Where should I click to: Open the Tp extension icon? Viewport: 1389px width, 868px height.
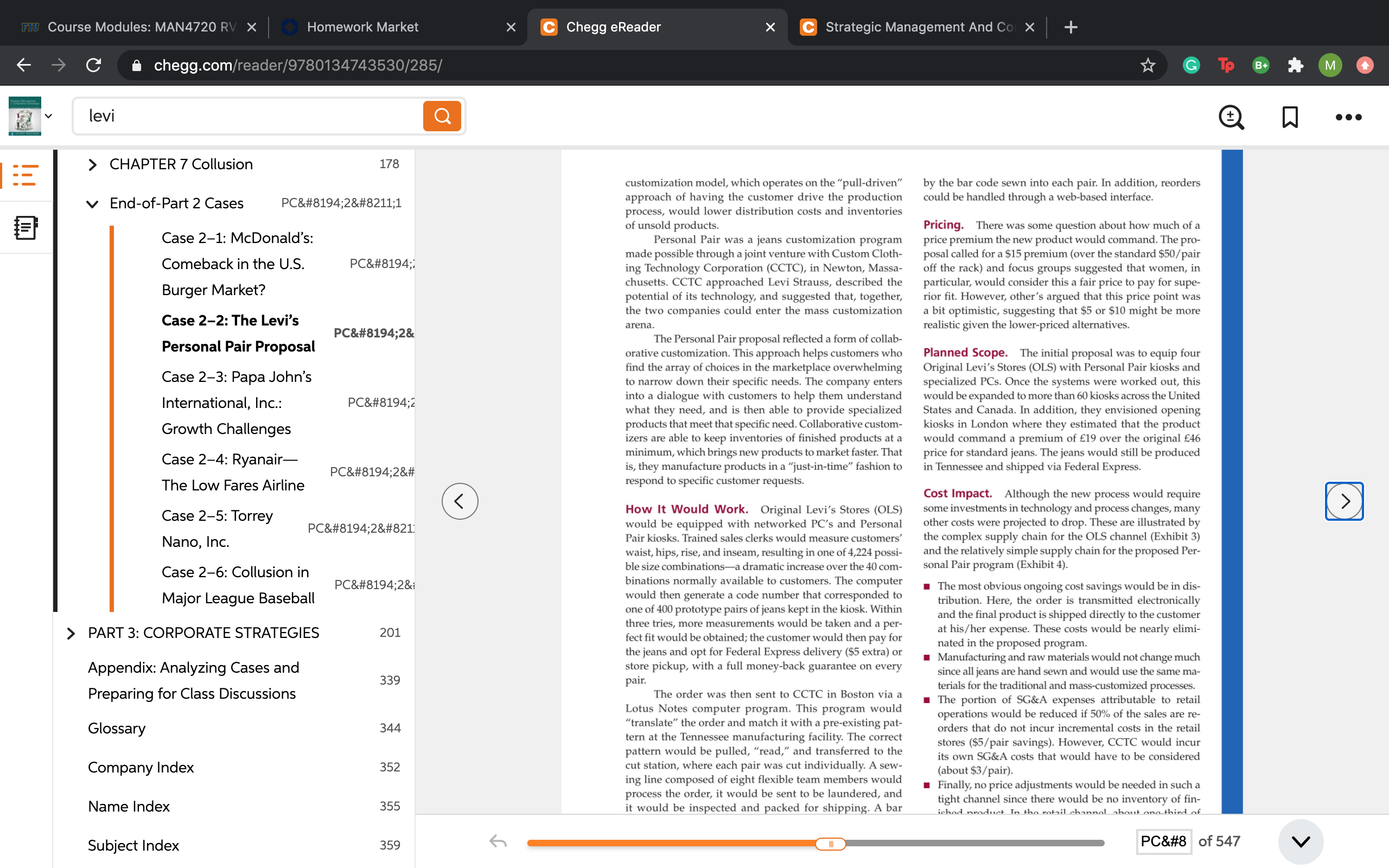click(x=1226, y=65)
